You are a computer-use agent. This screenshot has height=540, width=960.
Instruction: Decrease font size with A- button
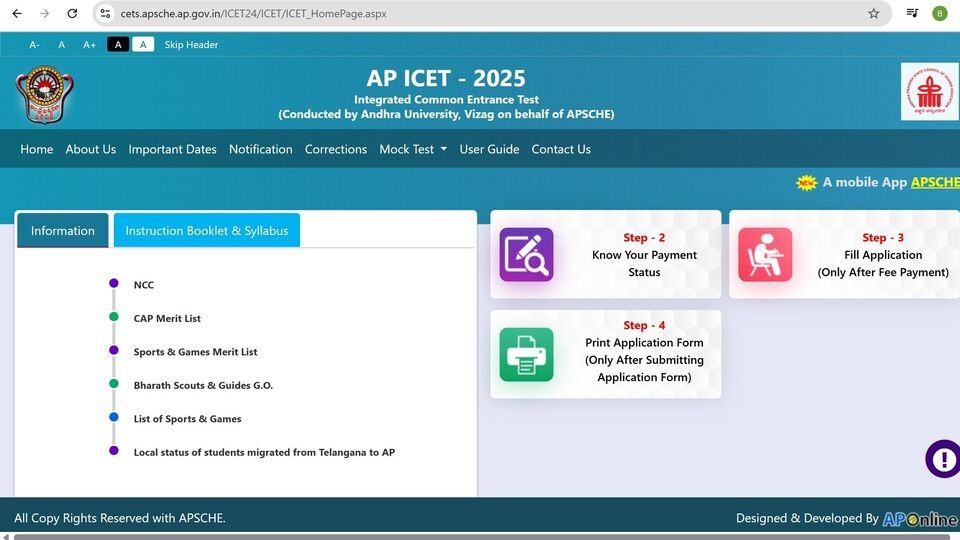pyautogui.click(x=34, y=45)
